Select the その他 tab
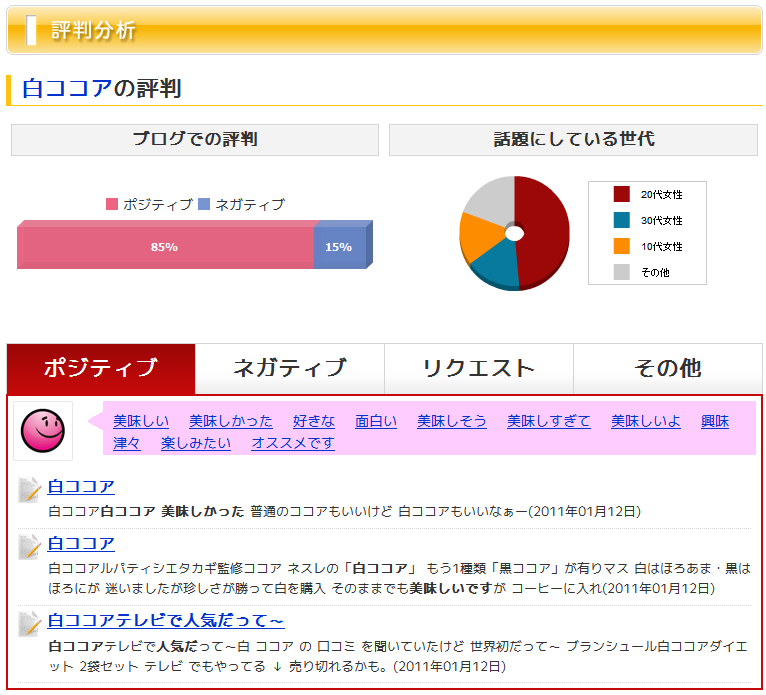Viewport: 766px width, 695px height. click(668, 368)
